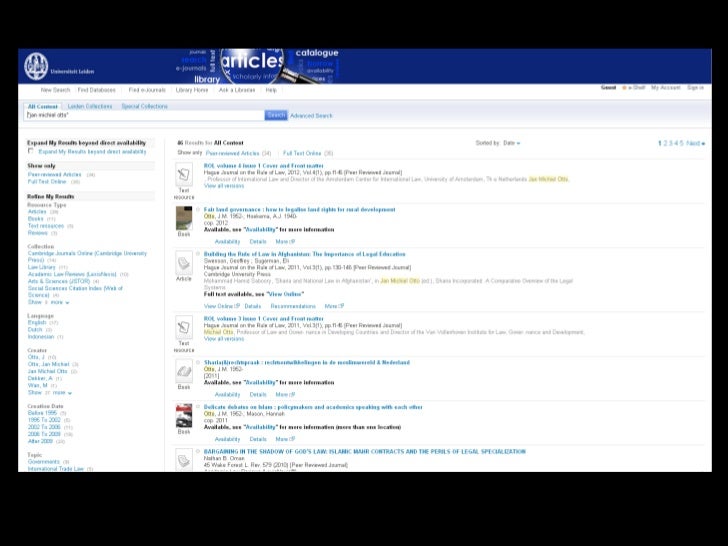The width and height of the screenshot is (728, 546).
Task: Open e-Shelf star in top bar
Action: pos(624,87)
